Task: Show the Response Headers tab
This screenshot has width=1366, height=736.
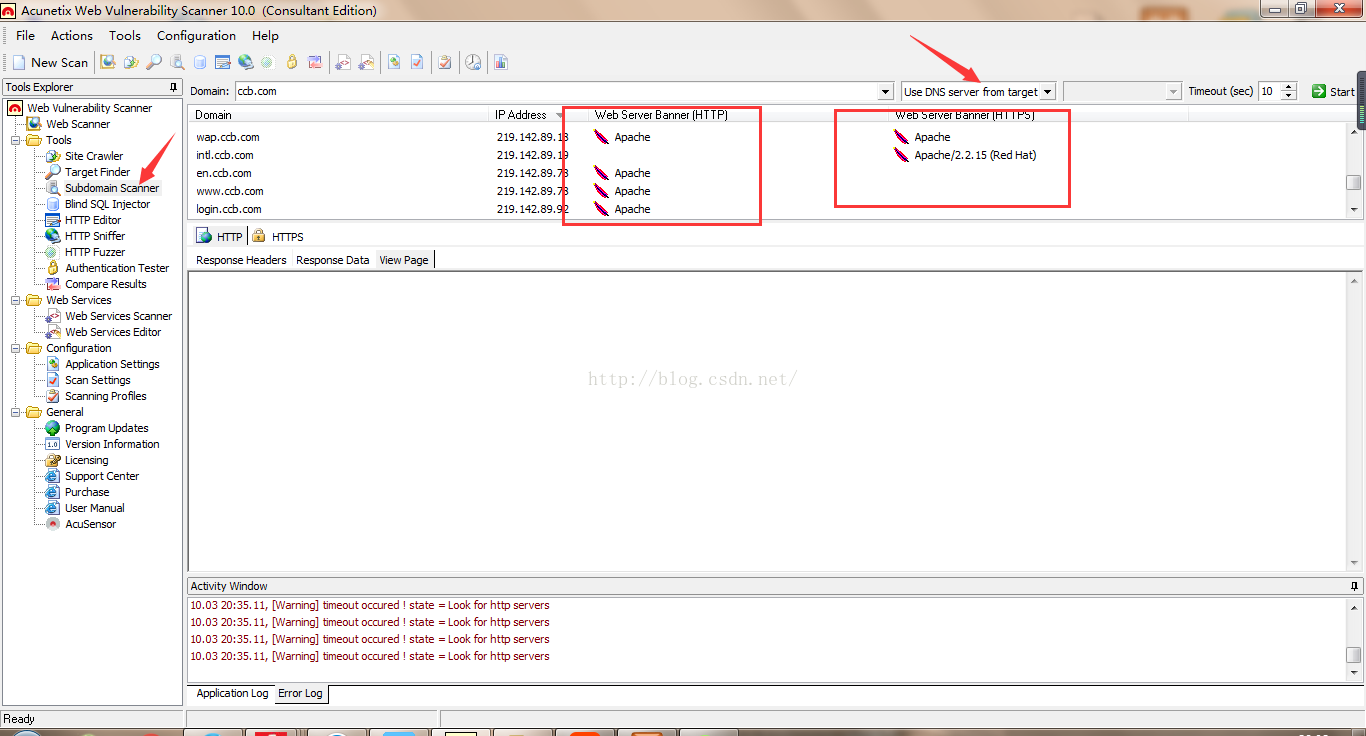Action: (x=241, y=260)
